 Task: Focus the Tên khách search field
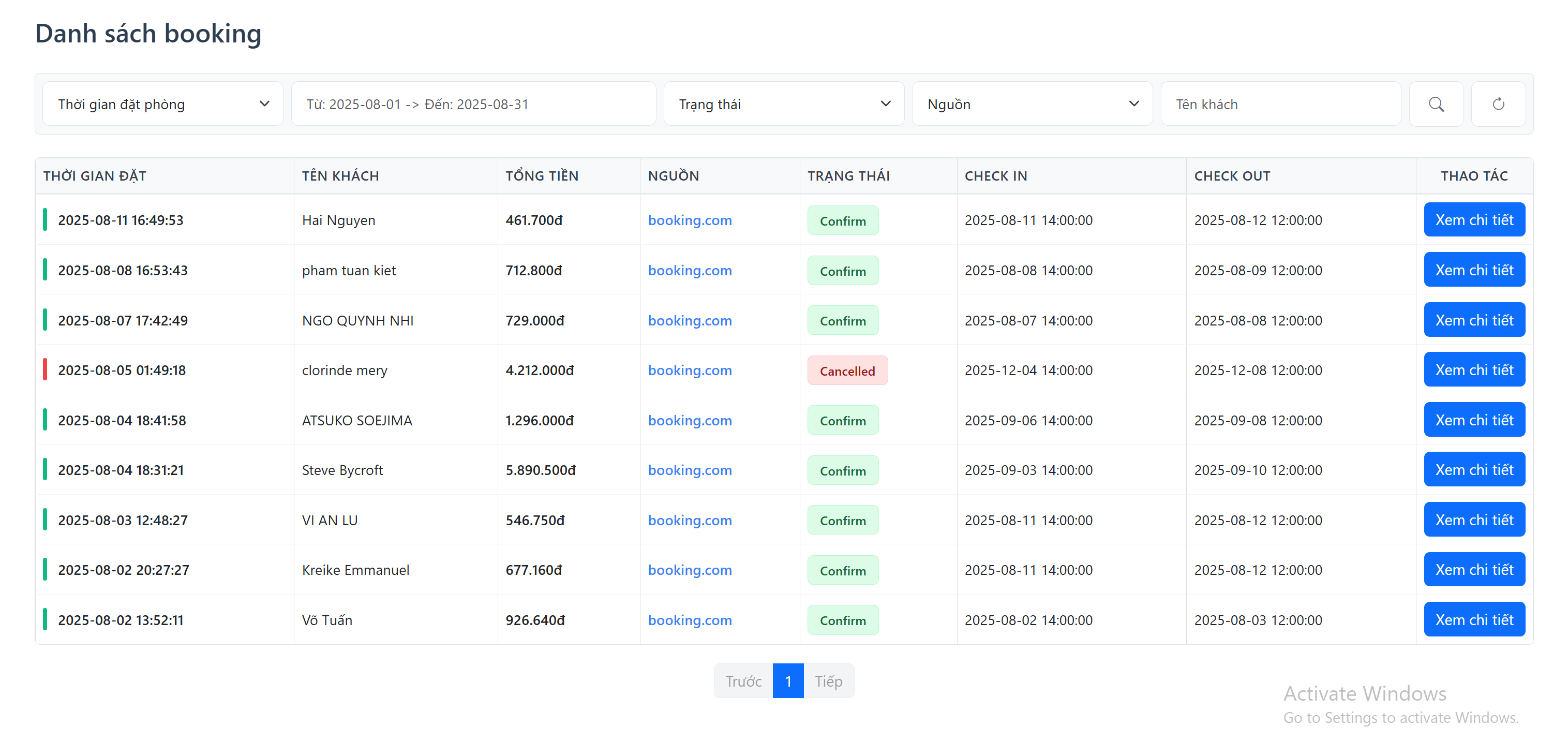pos(1280,104)
